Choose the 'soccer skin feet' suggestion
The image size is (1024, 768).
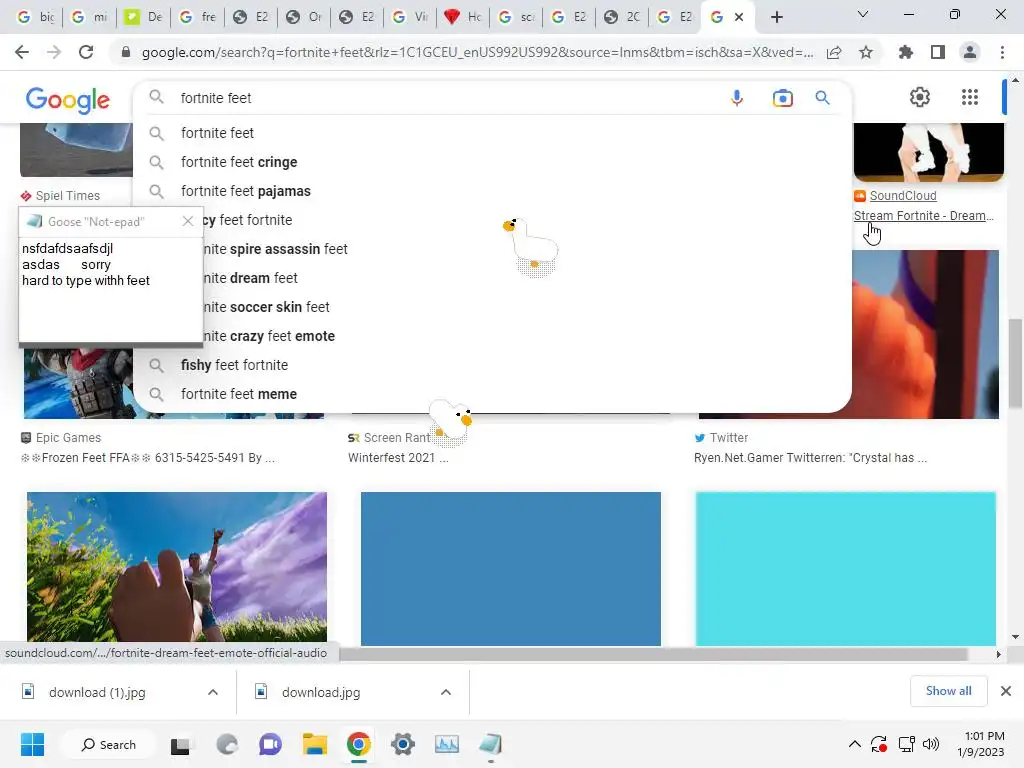494,307
